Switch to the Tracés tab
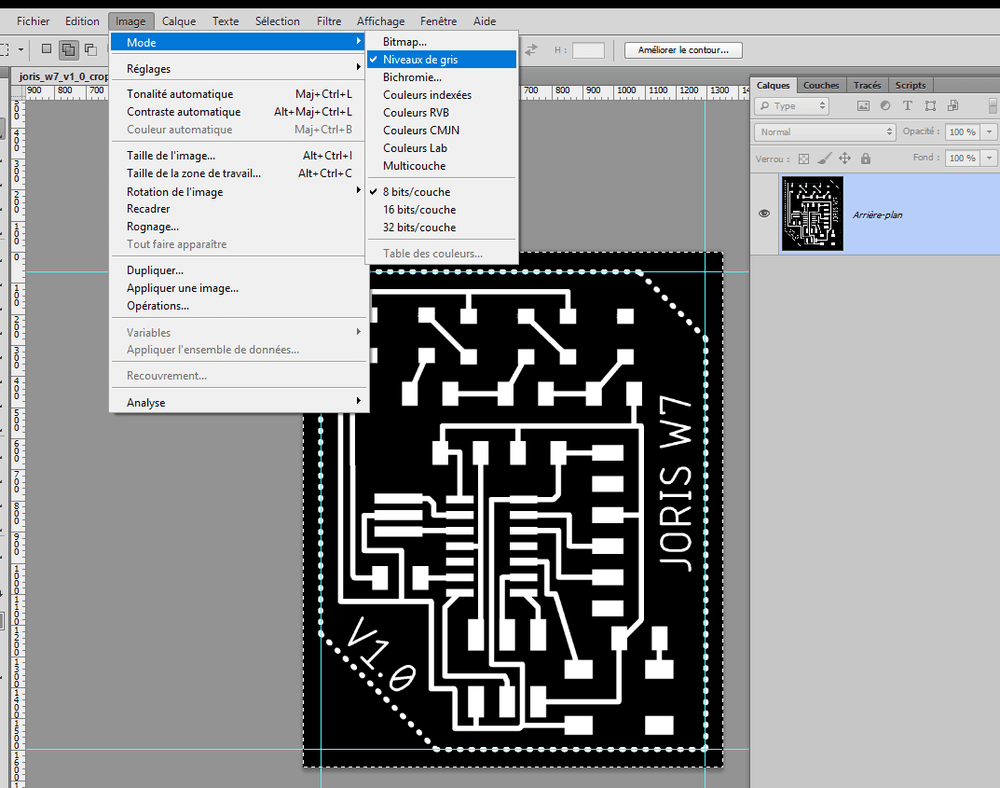 pos(867,85)
